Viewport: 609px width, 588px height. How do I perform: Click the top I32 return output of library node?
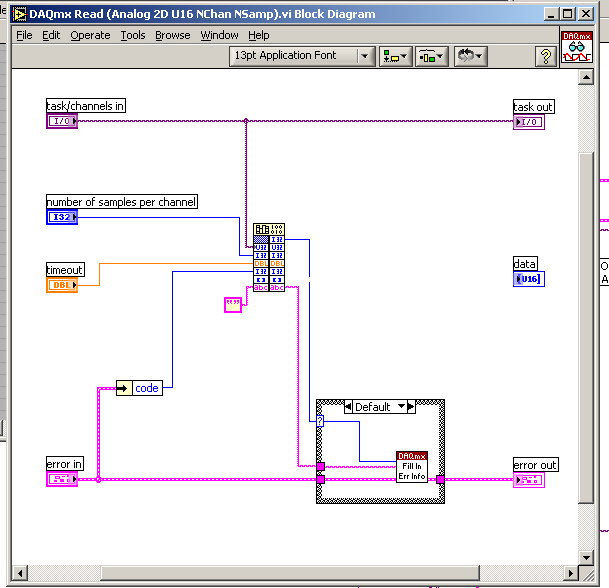tap(277, 240)
